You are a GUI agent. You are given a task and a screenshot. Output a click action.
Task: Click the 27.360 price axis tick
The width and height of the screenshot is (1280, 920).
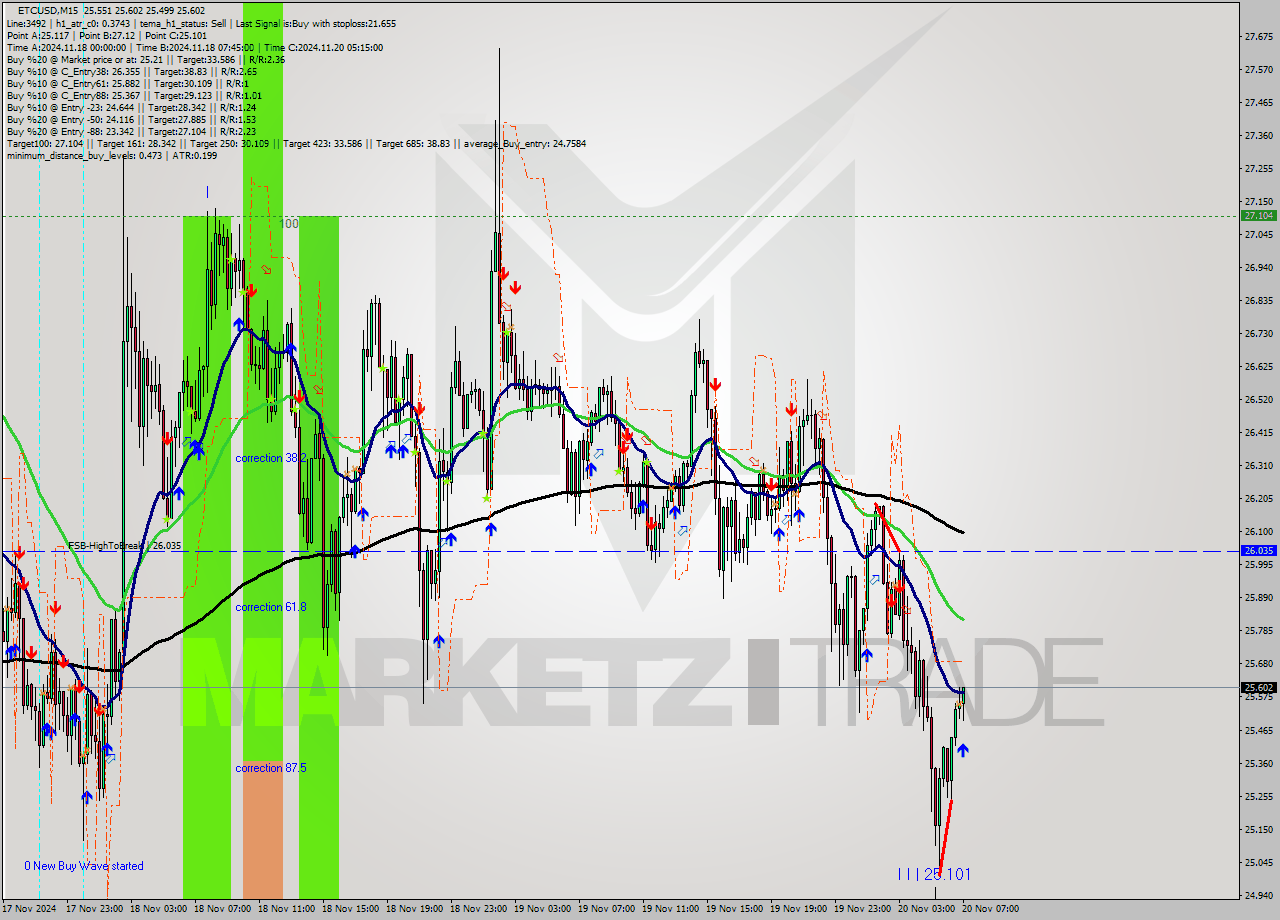tap(1258, 136)
